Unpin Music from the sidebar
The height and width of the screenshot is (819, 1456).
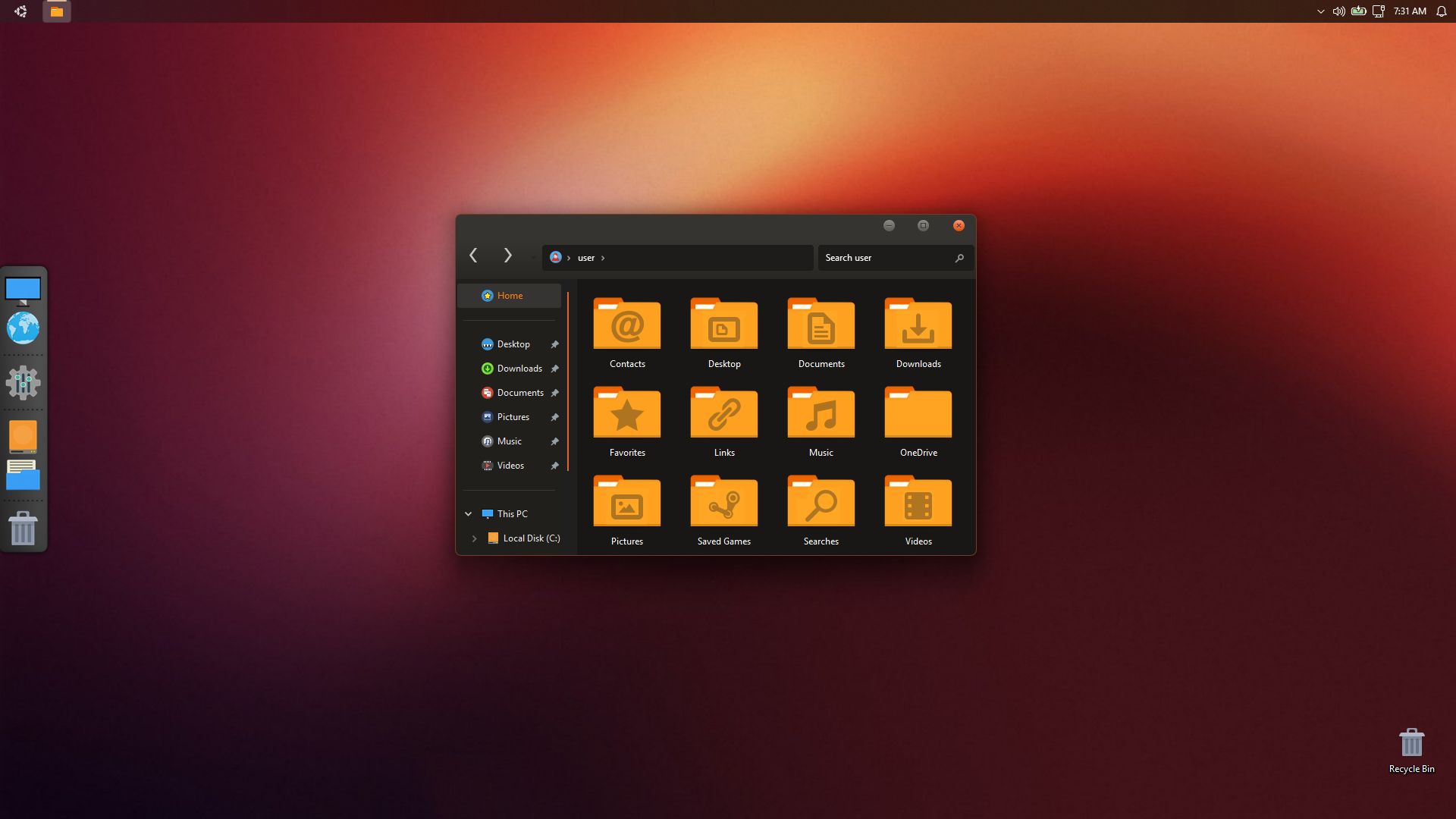pyautogui.click(x=554, y=441)
